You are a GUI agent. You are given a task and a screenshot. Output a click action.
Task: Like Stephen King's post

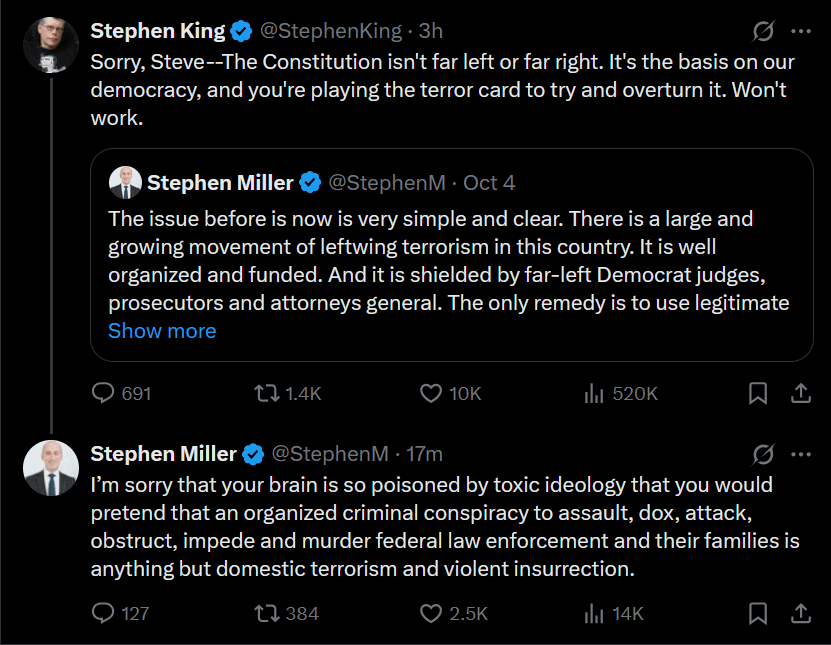431,394
